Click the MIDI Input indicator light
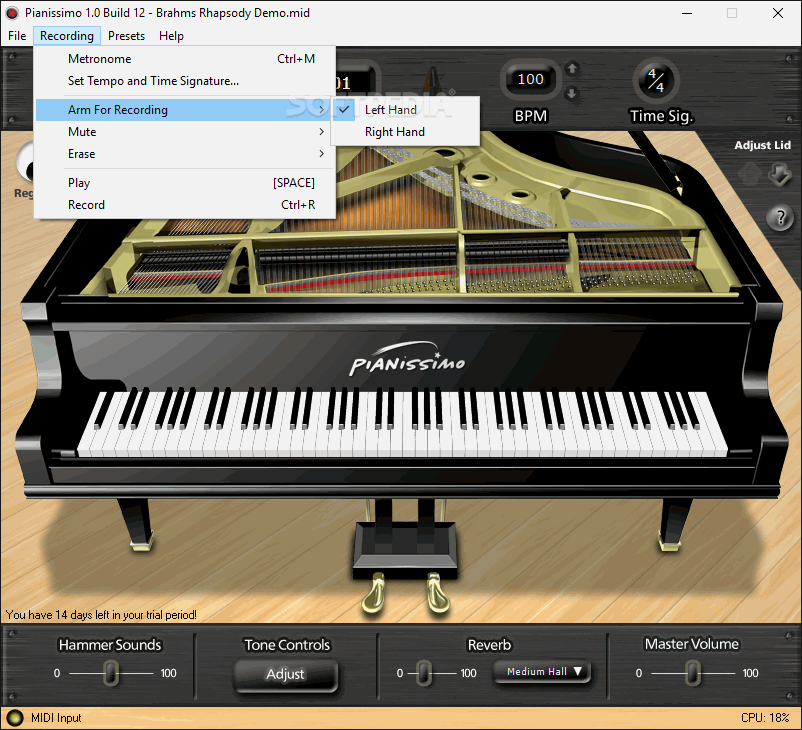The image size is (802, 730). point(15,718)
